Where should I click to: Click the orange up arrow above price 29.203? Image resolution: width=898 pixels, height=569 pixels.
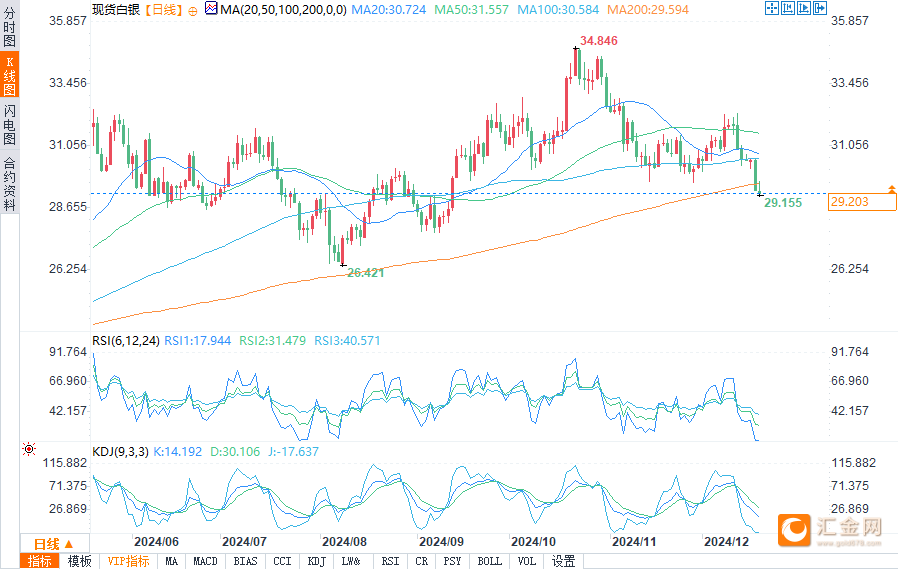[x=892, y=188]
